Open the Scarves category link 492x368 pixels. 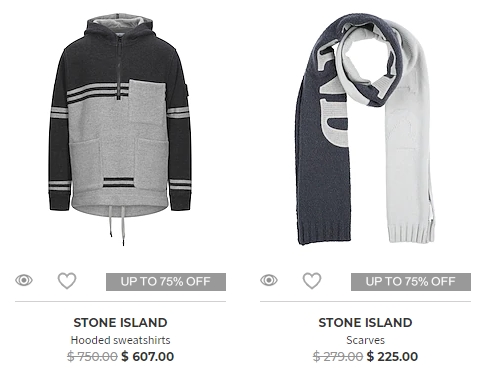click(365, 340)
